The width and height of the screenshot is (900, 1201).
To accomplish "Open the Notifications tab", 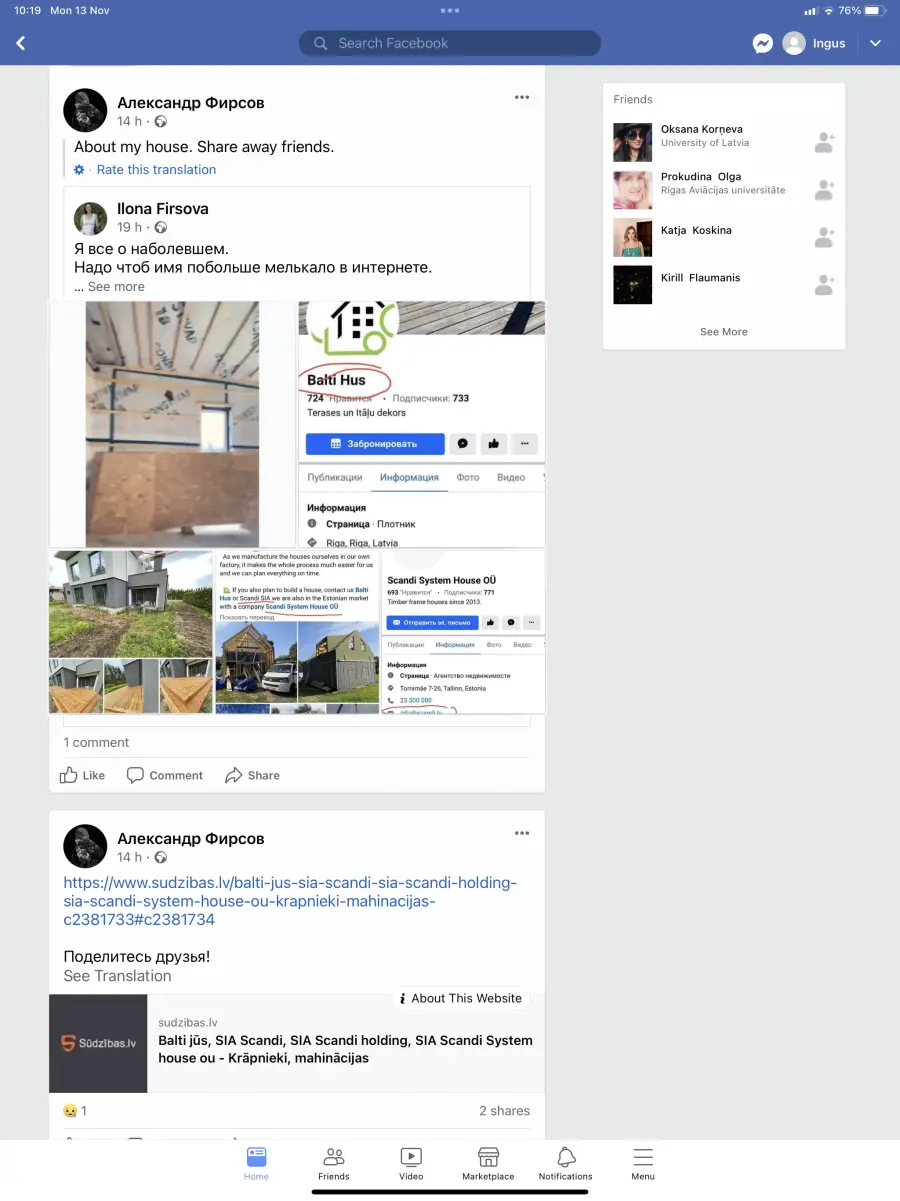I will [x=566, y=1164].
